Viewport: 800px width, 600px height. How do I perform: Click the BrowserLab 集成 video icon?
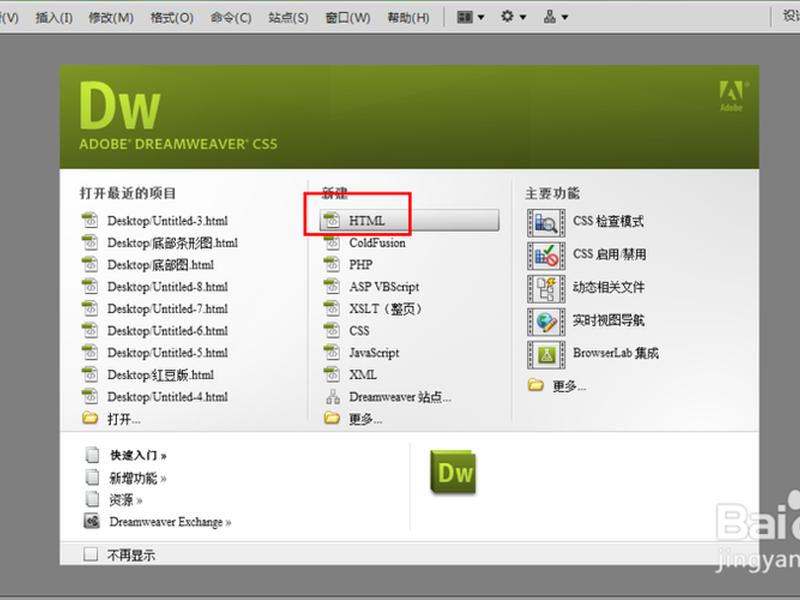point(546,355)
